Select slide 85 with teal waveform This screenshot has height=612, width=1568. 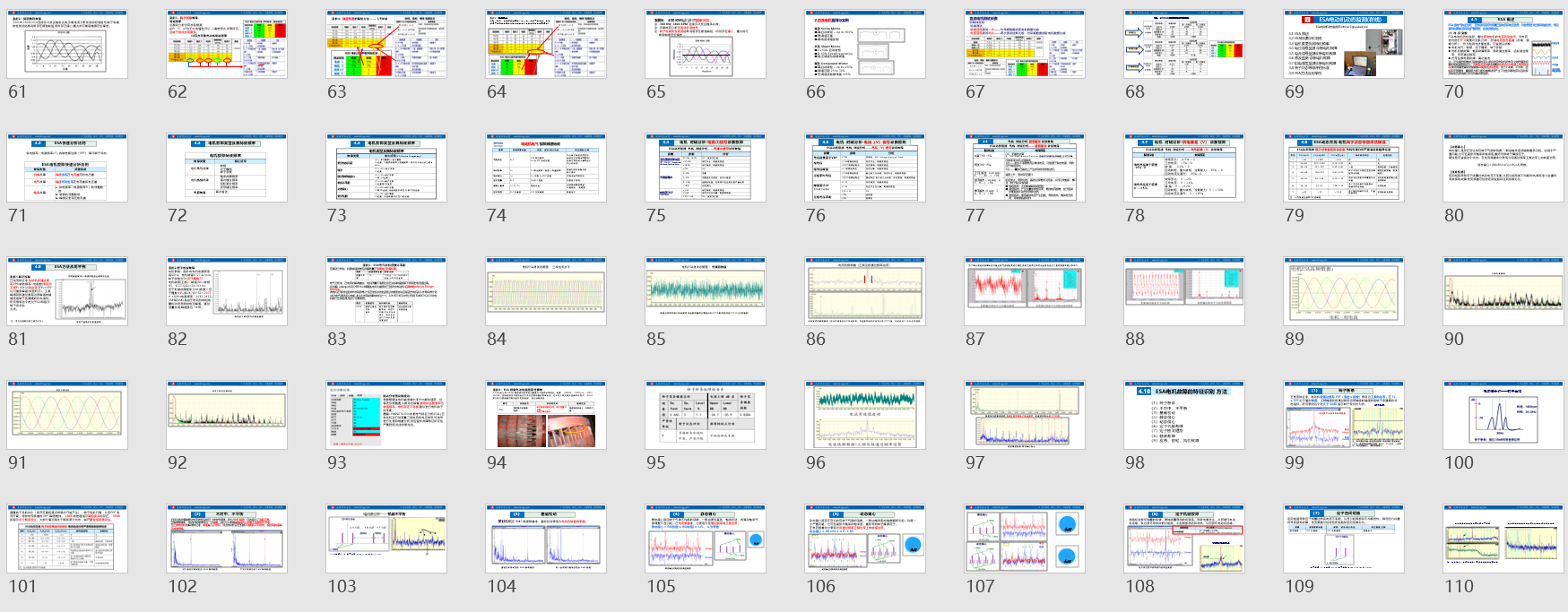(706, 291)
